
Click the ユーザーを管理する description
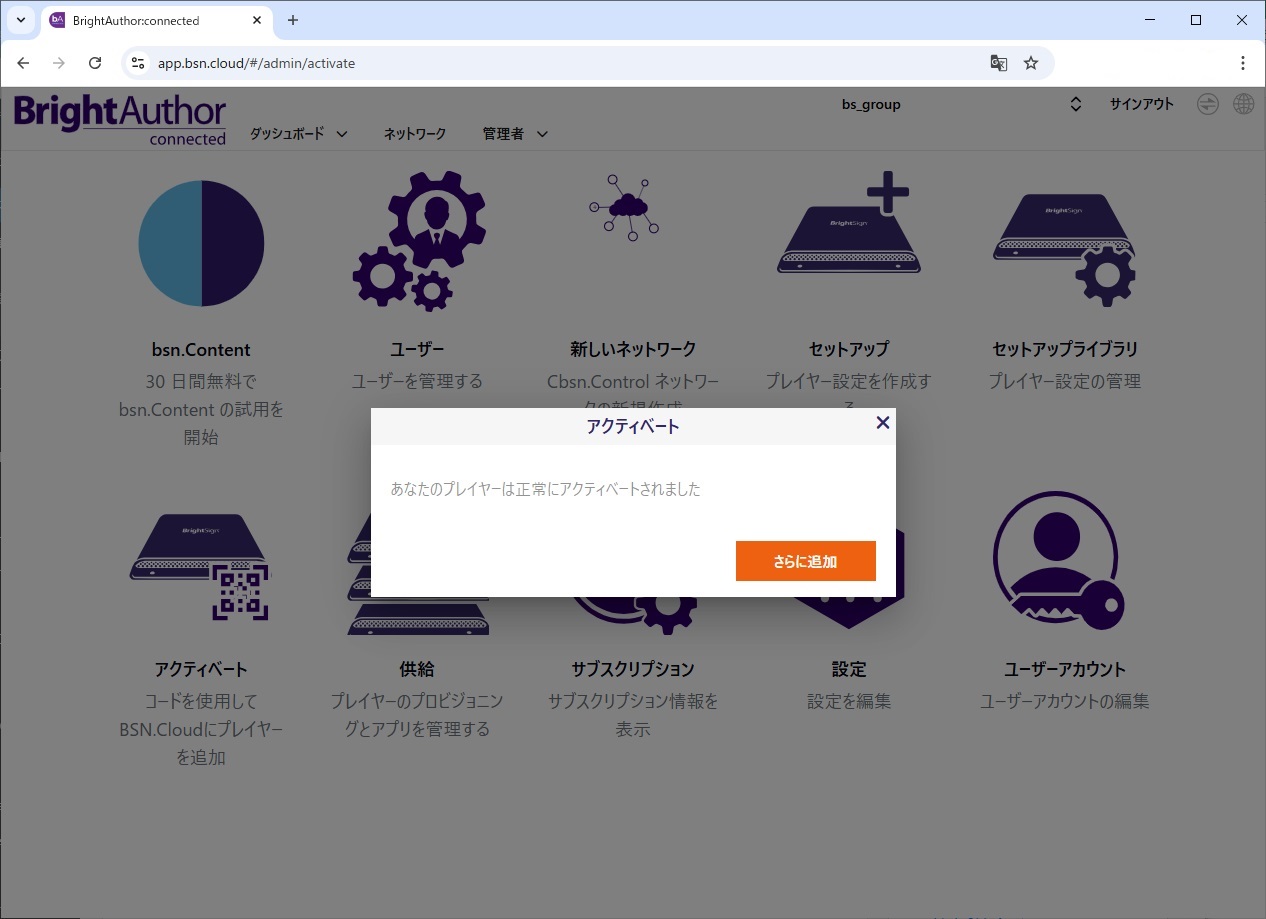tap(417, 381)
